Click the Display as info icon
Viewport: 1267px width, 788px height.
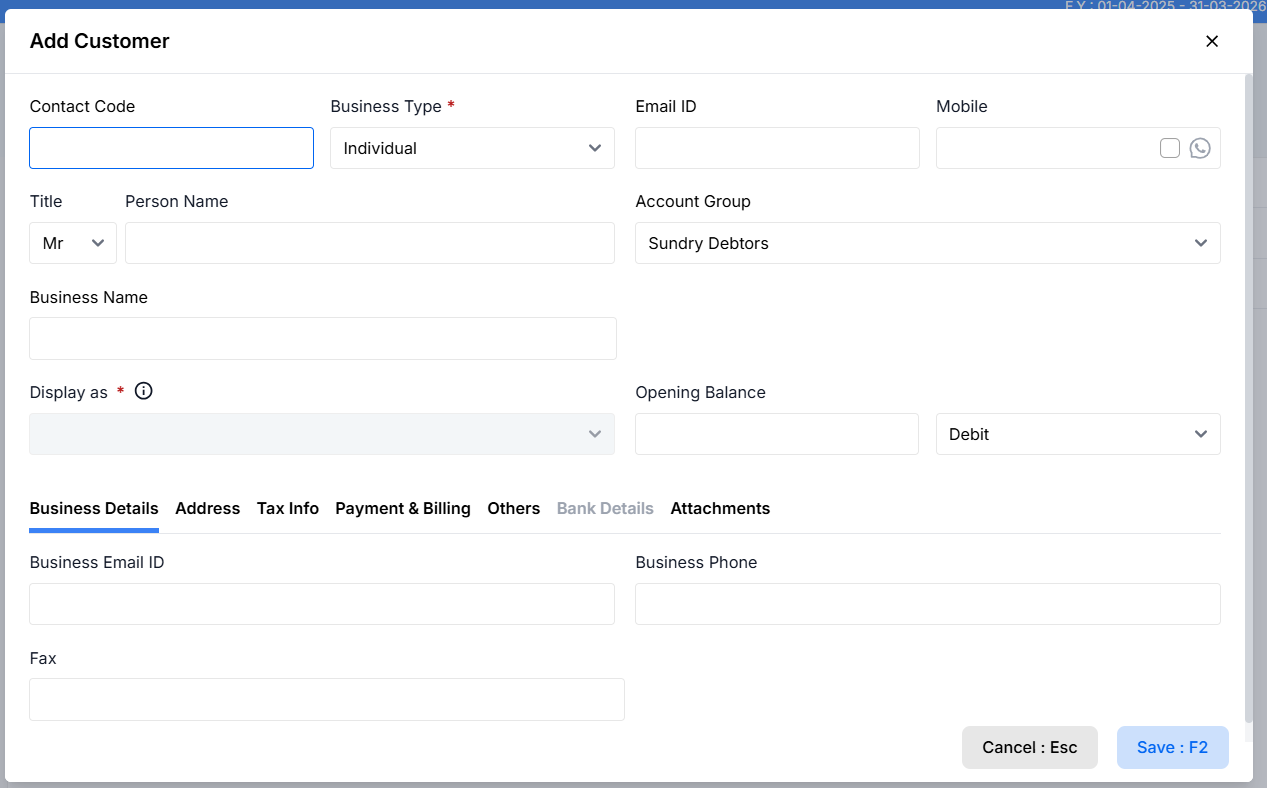(x=144, y=391)
